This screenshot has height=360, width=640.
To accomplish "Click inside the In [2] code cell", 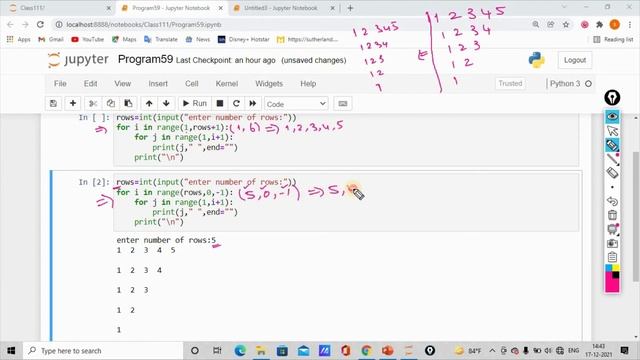I will [x=346, y=202].
